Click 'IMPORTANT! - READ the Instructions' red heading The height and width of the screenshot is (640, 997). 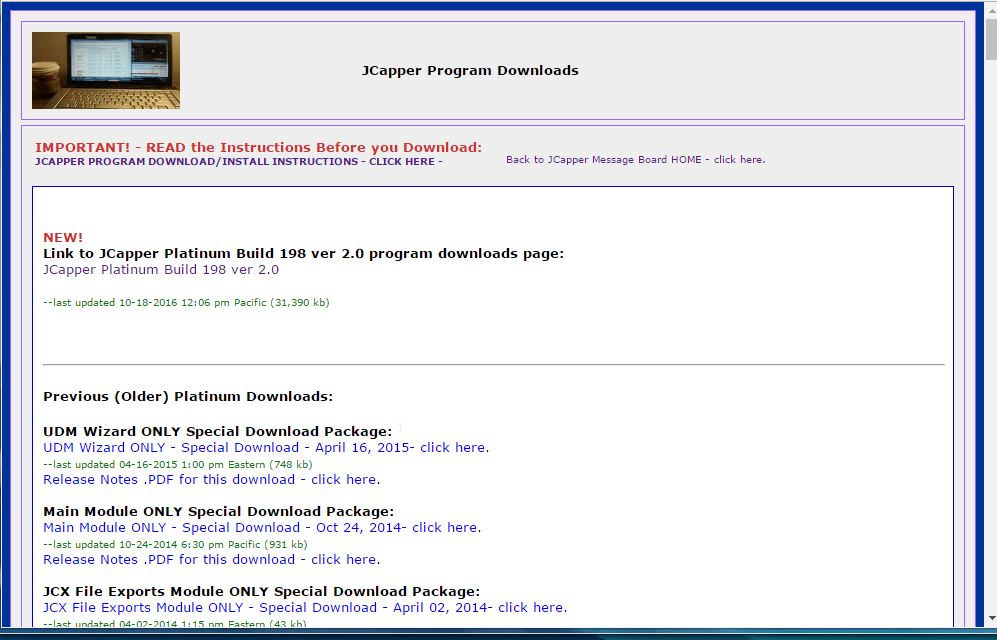tap(258, 147)
